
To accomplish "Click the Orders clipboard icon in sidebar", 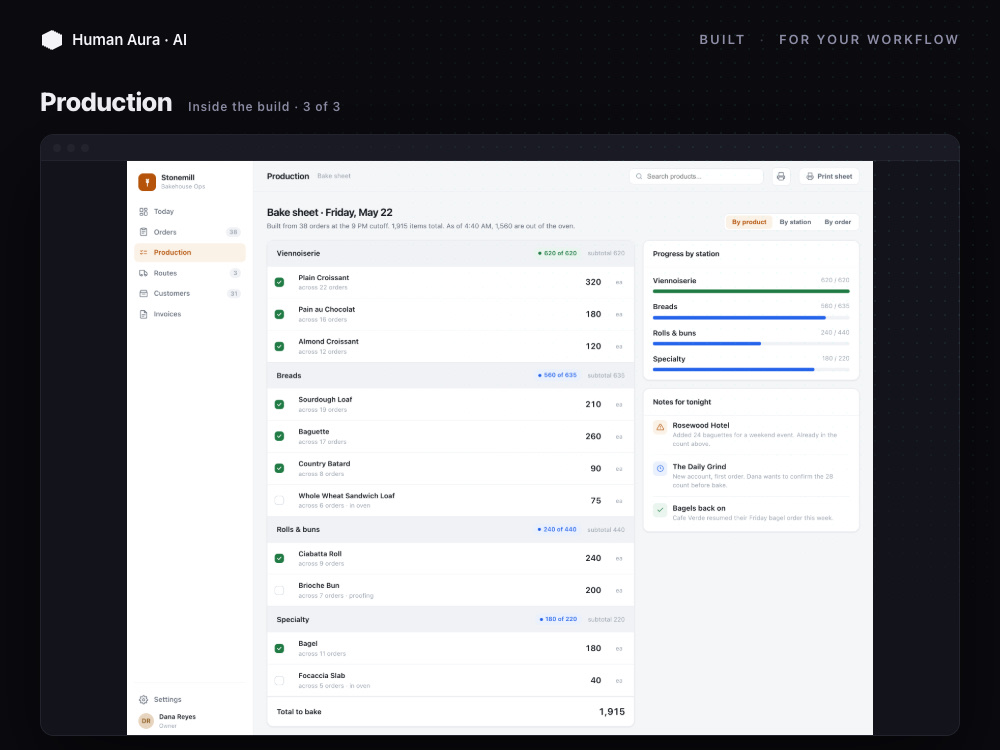I will coord(143,232).
